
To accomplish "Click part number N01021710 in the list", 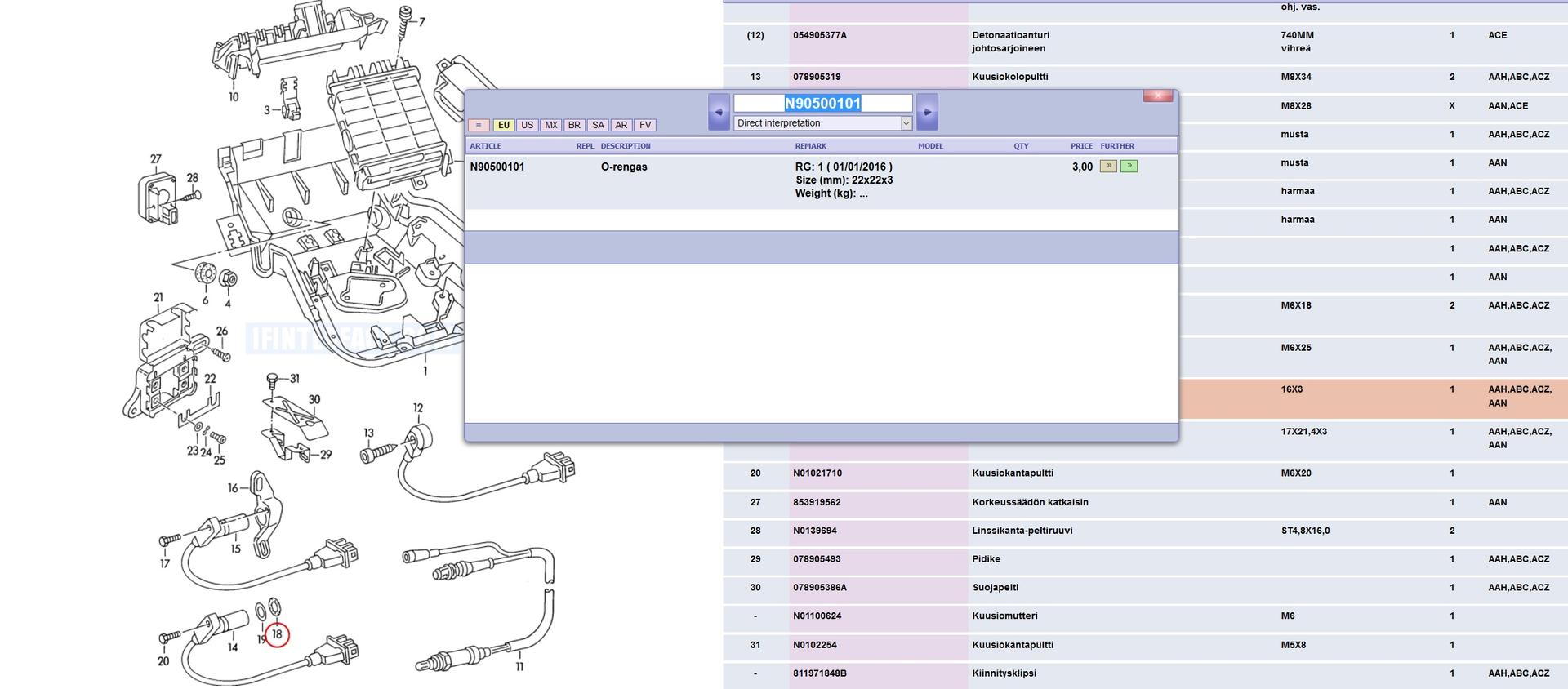I will [x=817, y=473].
